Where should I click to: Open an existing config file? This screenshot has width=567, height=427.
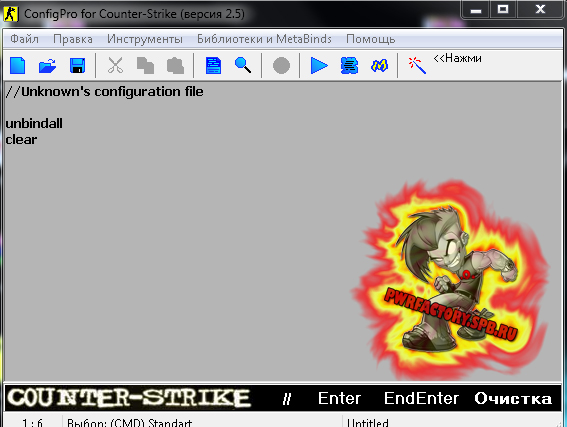pyautogui.click(x=47, y=66)
